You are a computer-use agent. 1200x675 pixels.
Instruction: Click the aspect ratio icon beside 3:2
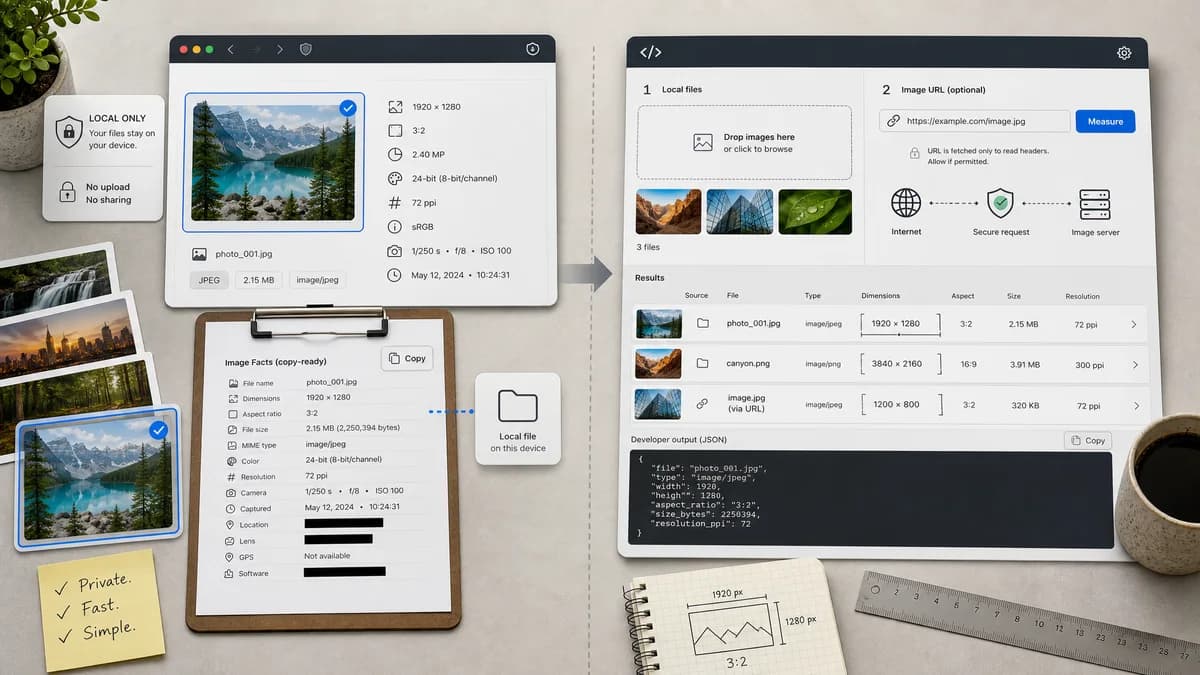394,130
